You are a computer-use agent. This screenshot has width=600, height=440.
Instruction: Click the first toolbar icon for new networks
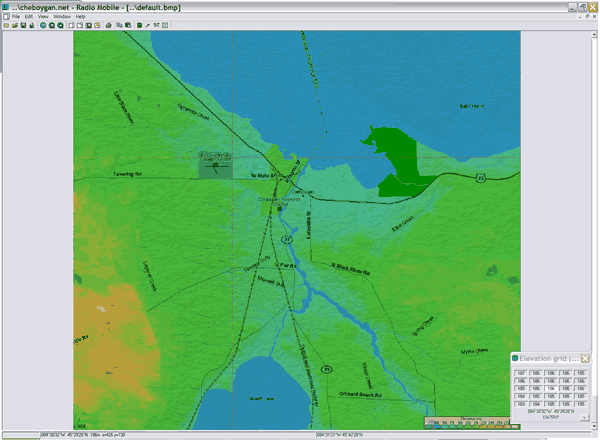(5, 25)
